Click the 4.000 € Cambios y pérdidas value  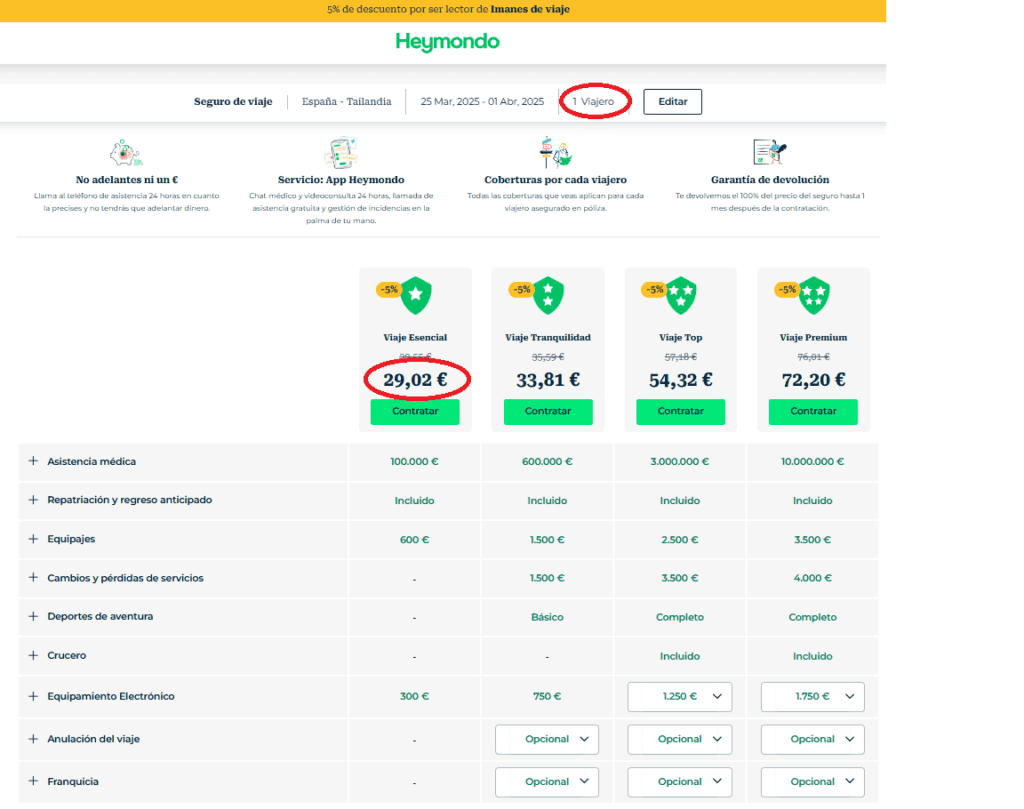812,579
